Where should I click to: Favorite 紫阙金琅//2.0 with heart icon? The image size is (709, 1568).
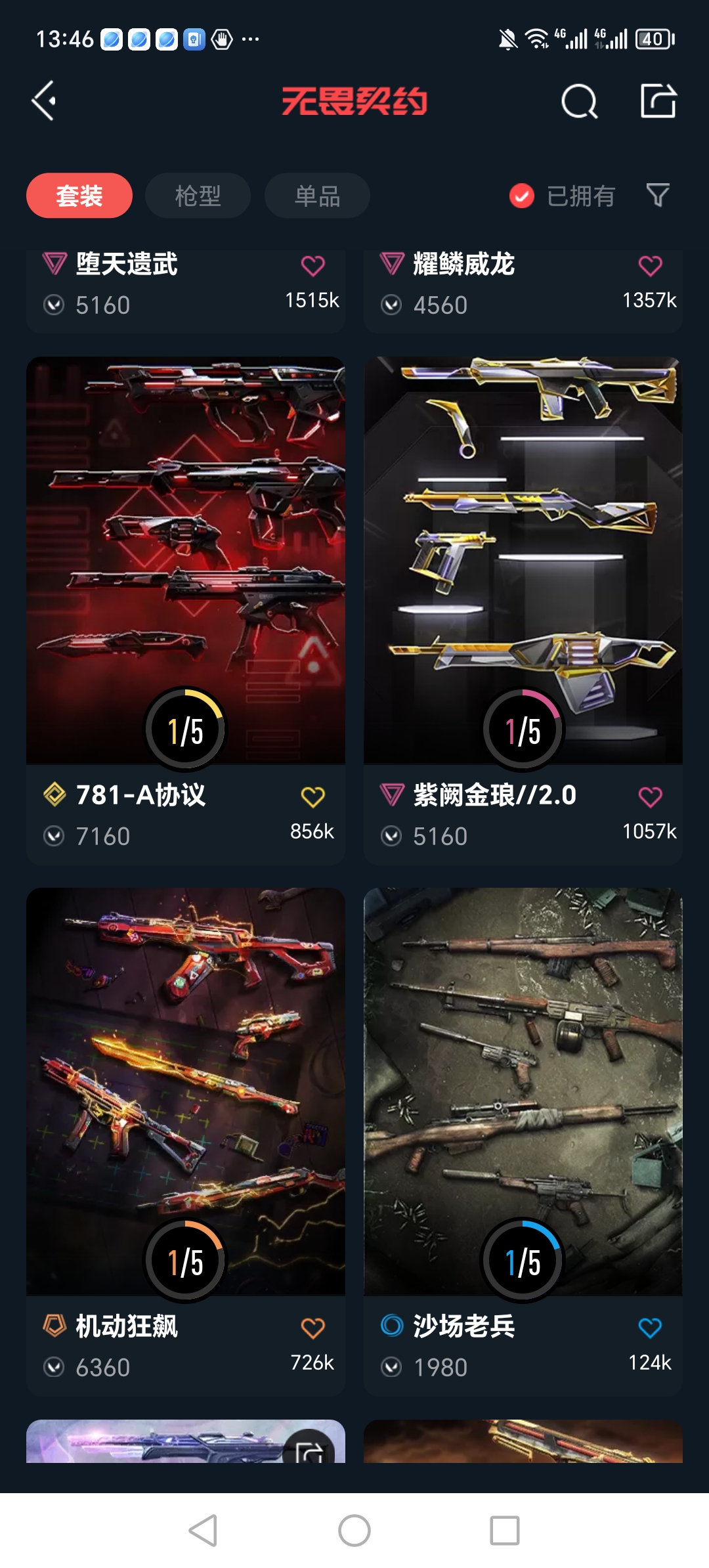pyautogui.click(x=650, y=796)
